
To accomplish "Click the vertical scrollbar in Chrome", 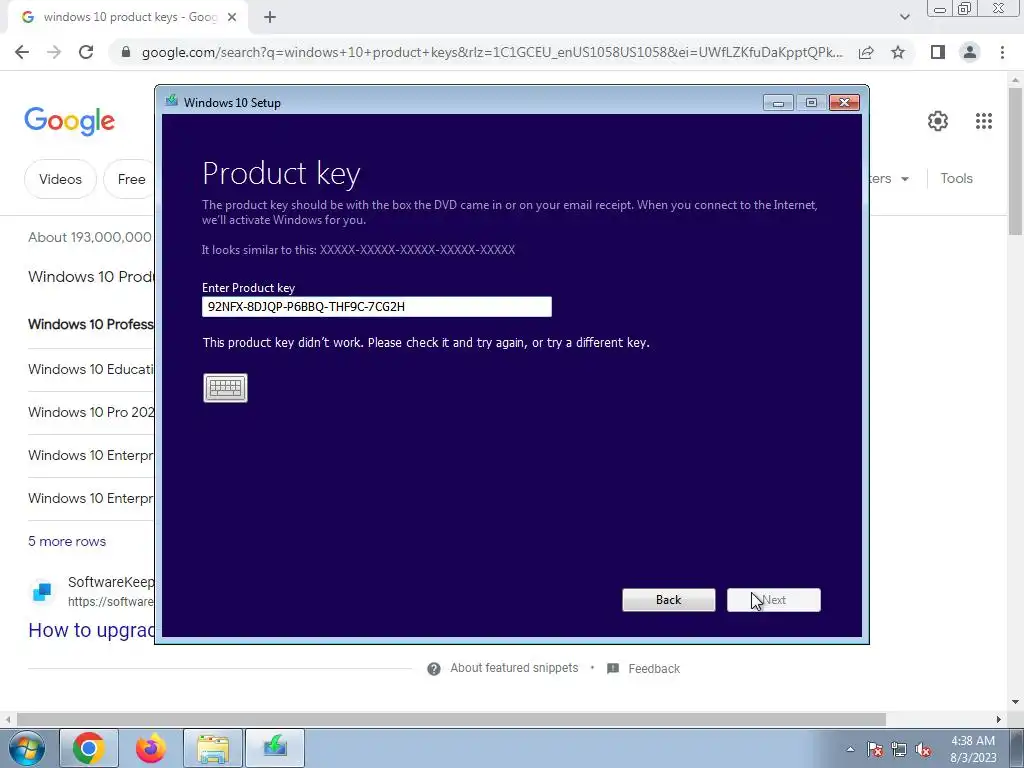I will pos(1016,161).
